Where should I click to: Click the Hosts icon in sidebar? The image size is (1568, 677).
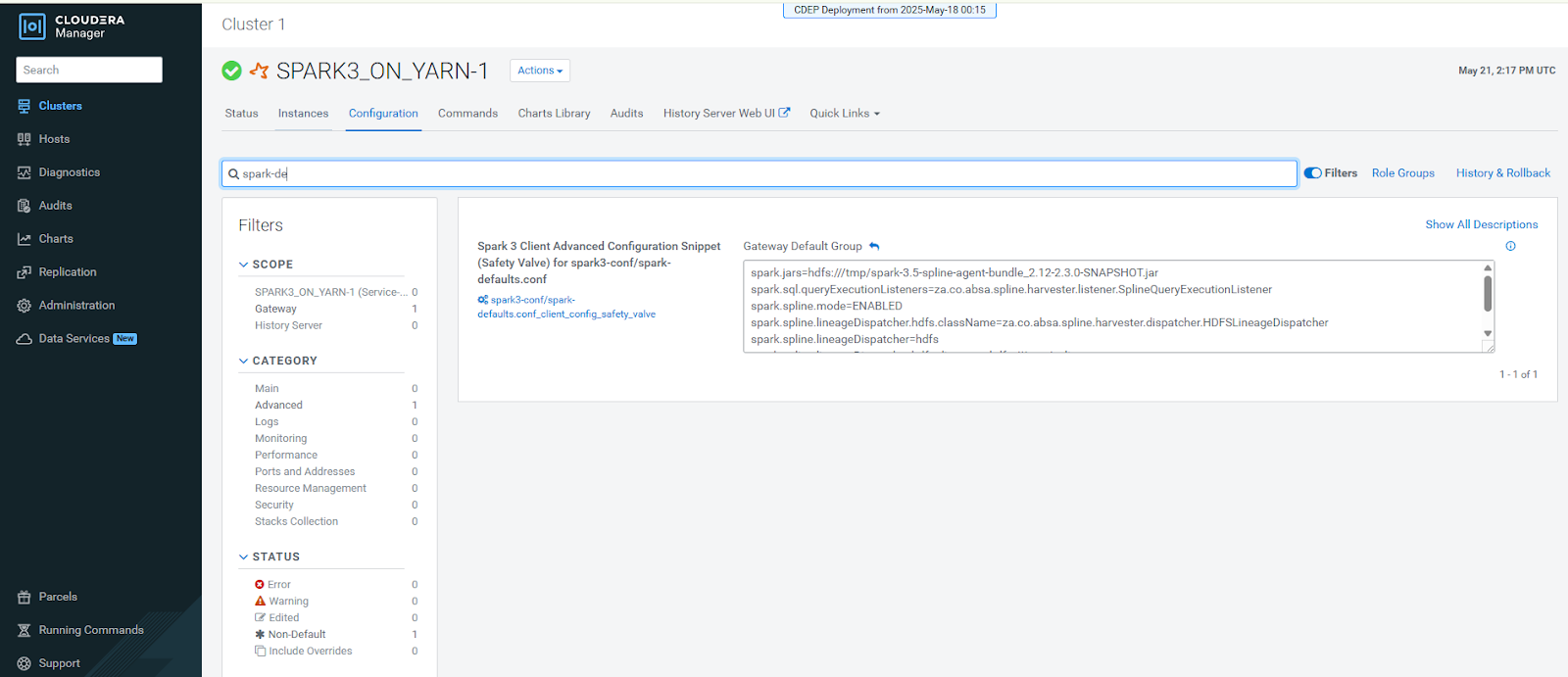pos(24,139)
